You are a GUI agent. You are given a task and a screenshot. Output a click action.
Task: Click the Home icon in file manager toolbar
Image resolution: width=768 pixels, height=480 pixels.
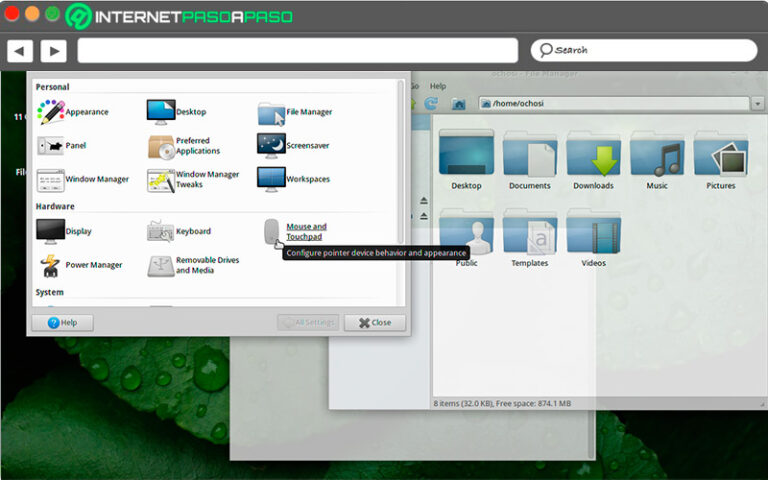click(x=458, y=103)
